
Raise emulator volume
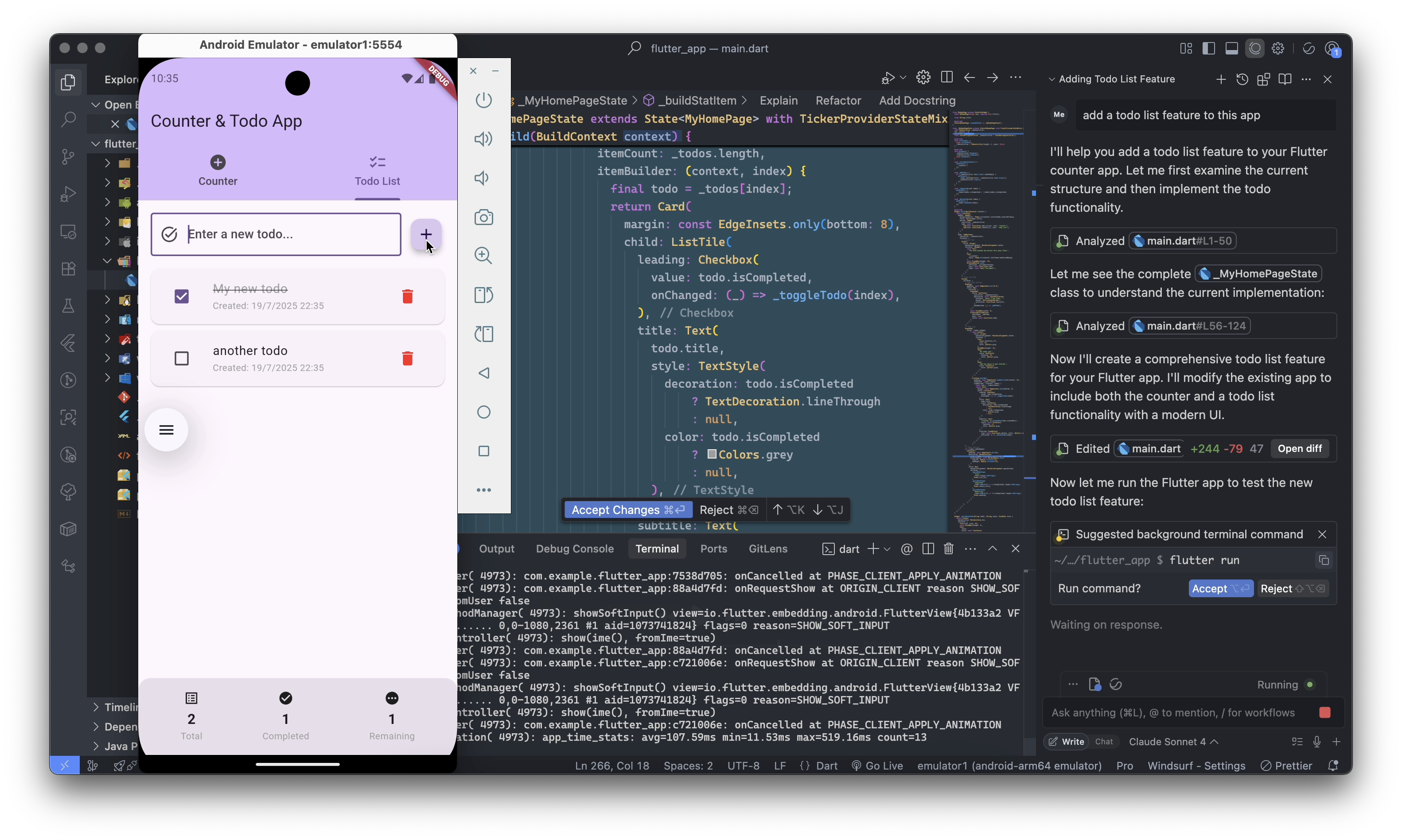(x=483, y=139)
